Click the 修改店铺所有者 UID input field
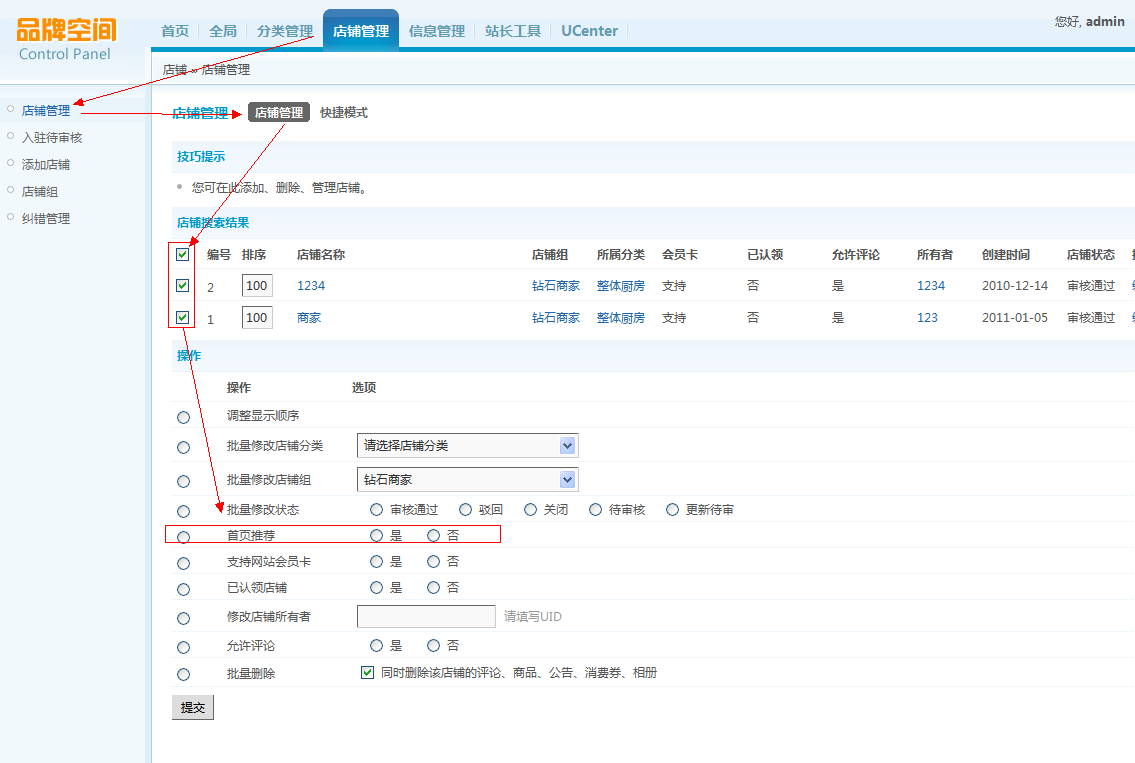 pyautogui.click(x=426, y=617)
